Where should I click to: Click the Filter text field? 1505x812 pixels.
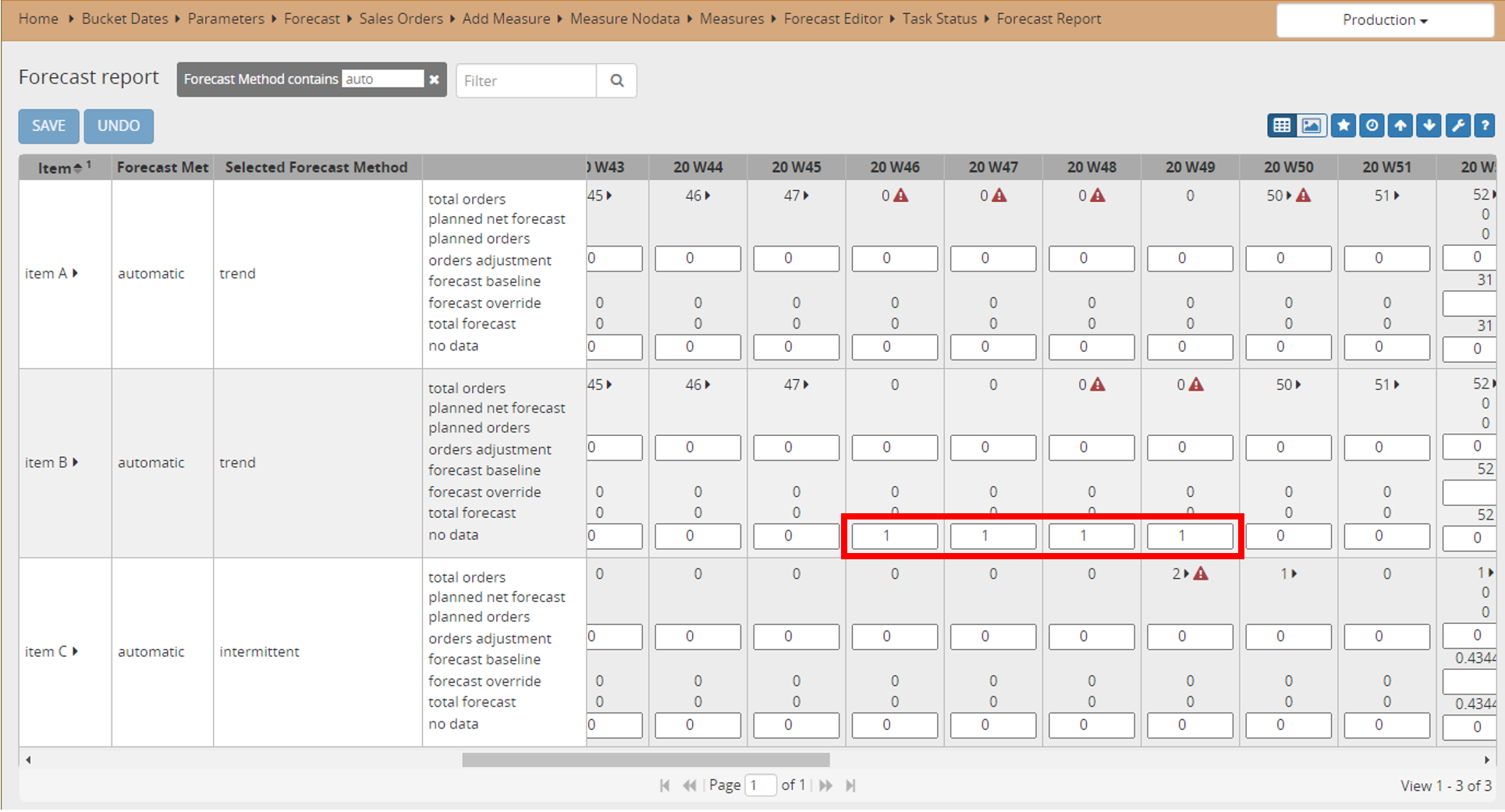click(527, 80)
